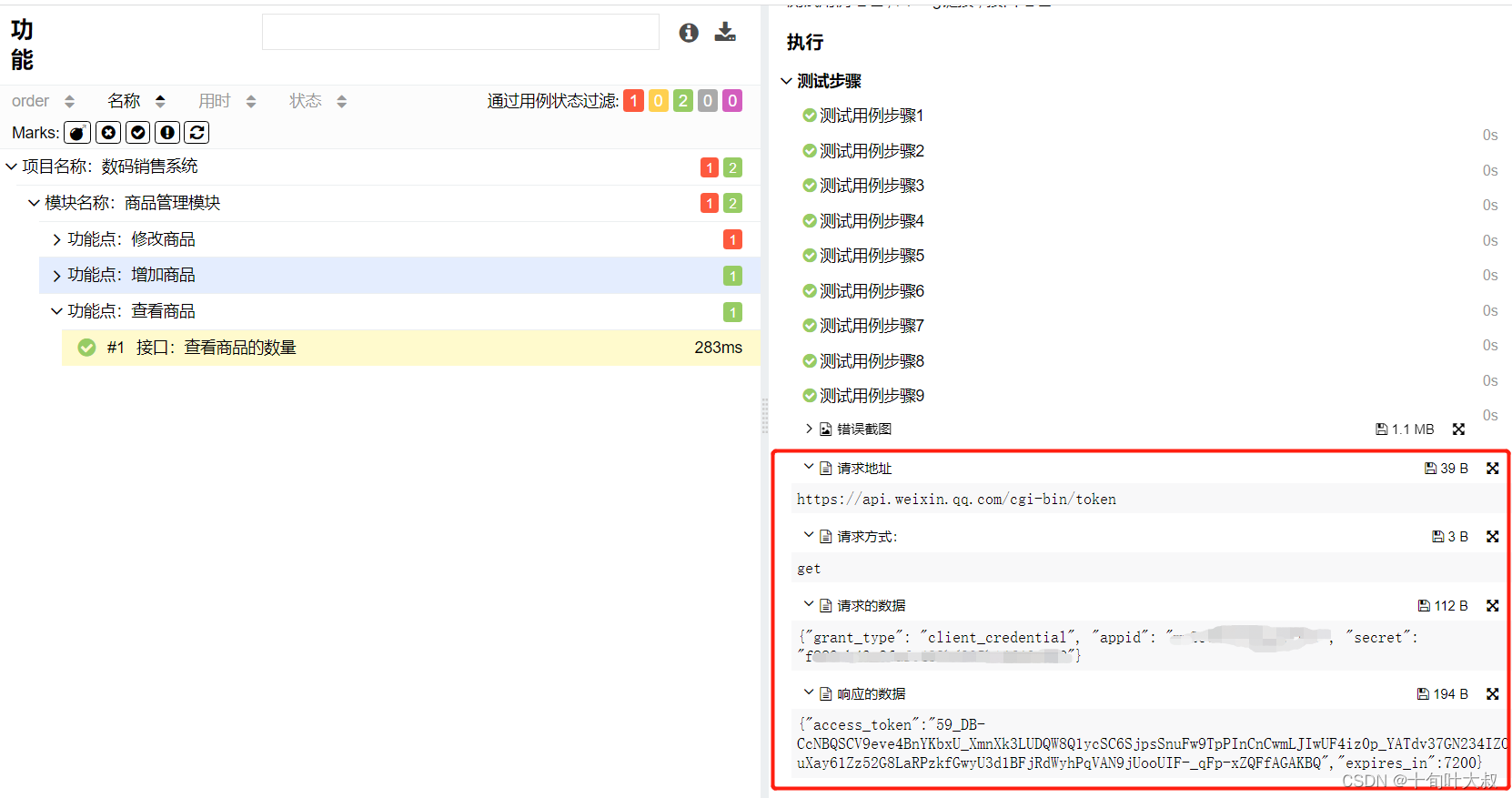Open 错误截图 attachment in fullscreen
Image resolution: width=1512 pixels, height=798 pixels.
pos(1458,429)
